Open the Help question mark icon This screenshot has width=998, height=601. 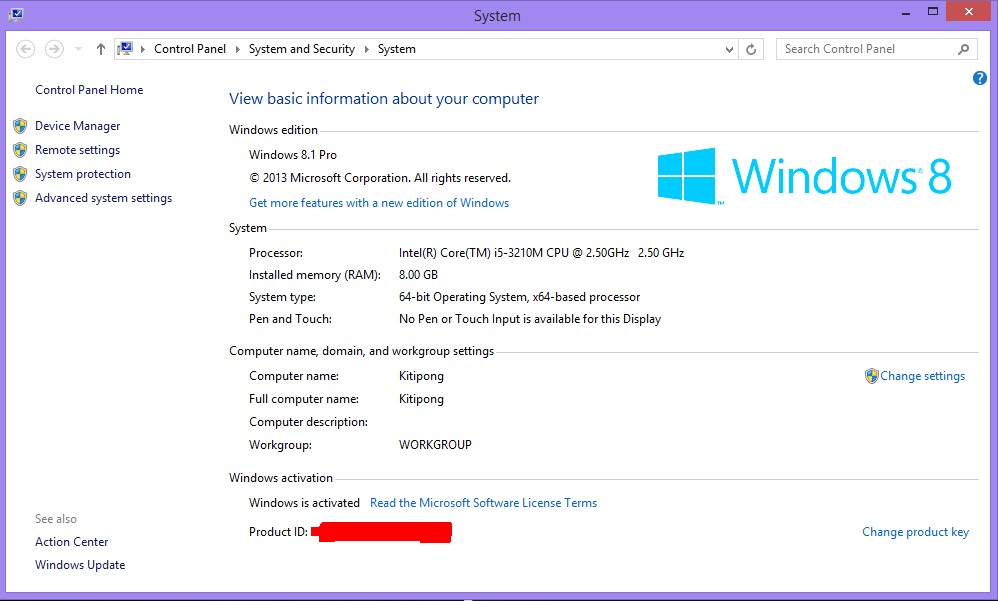(x=980, y=78)
